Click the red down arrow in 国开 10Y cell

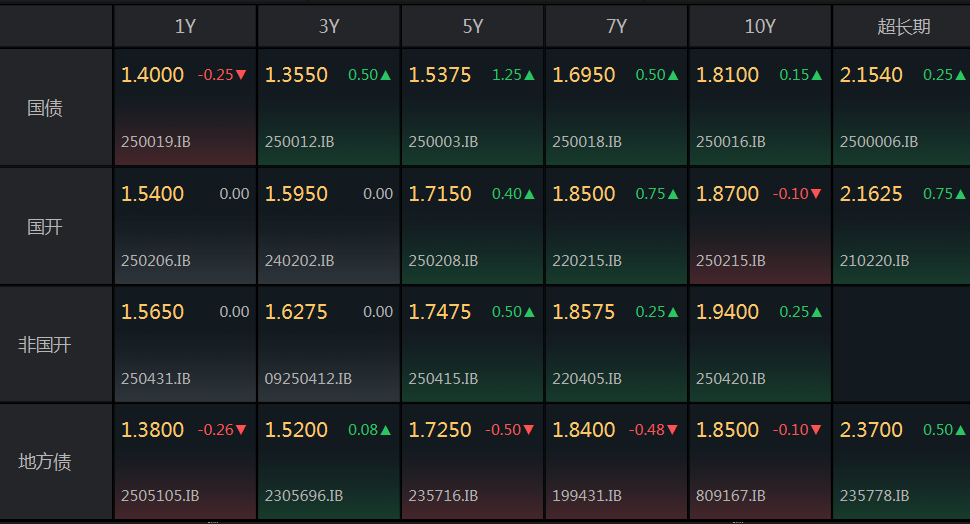[x=817, y=194]
